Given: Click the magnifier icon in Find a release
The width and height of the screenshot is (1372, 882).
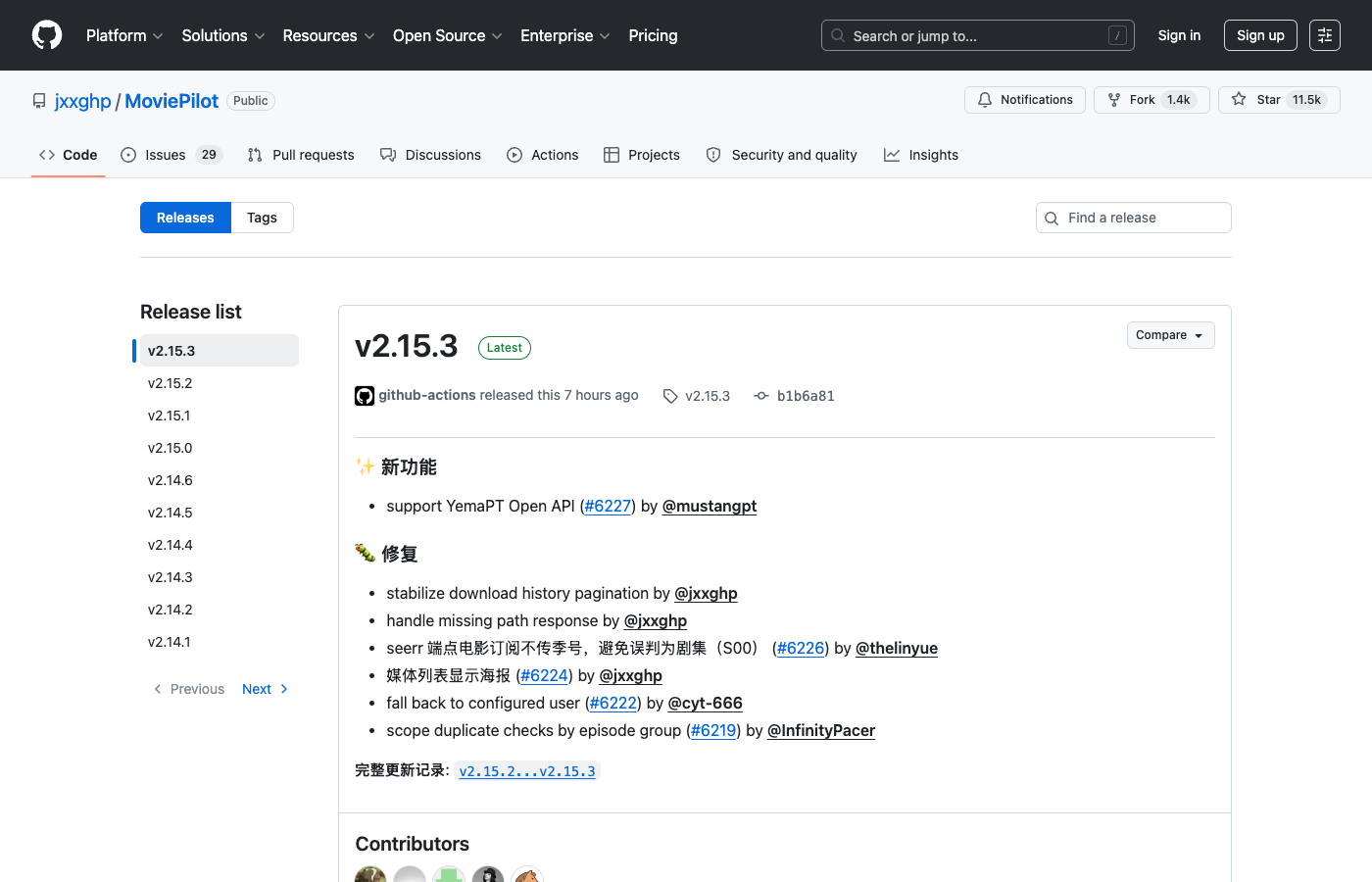Looking at the screenshot, I should [1052, 218].
